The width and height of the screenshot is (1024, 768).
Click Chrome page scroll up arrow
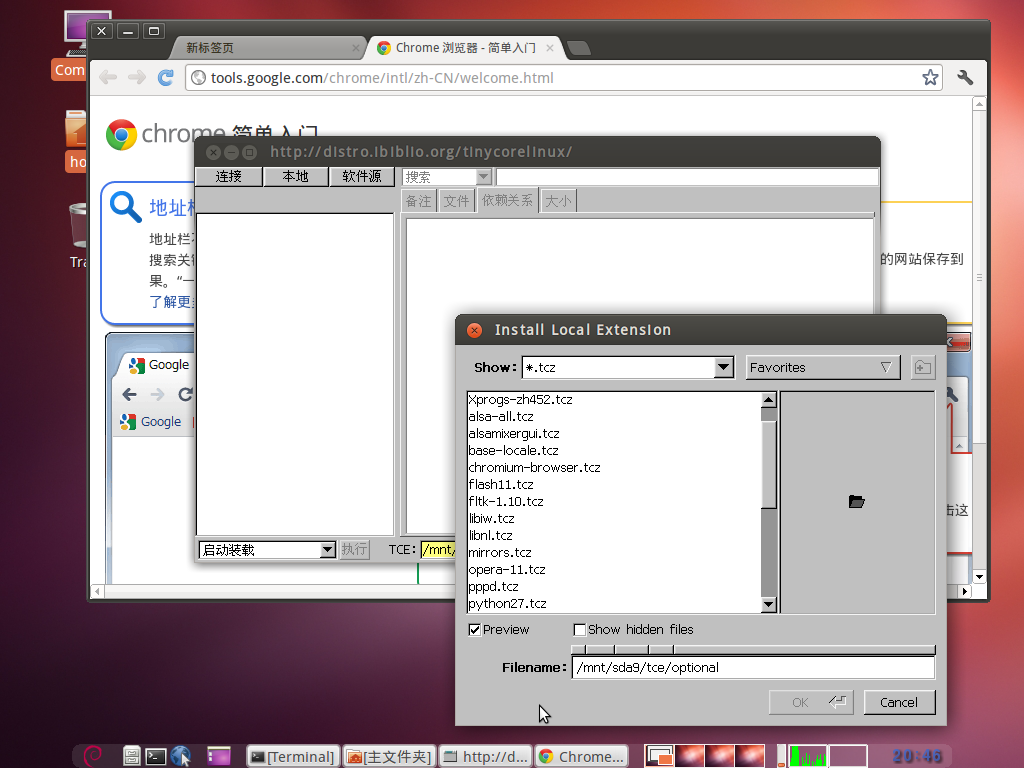pos(979,104)
